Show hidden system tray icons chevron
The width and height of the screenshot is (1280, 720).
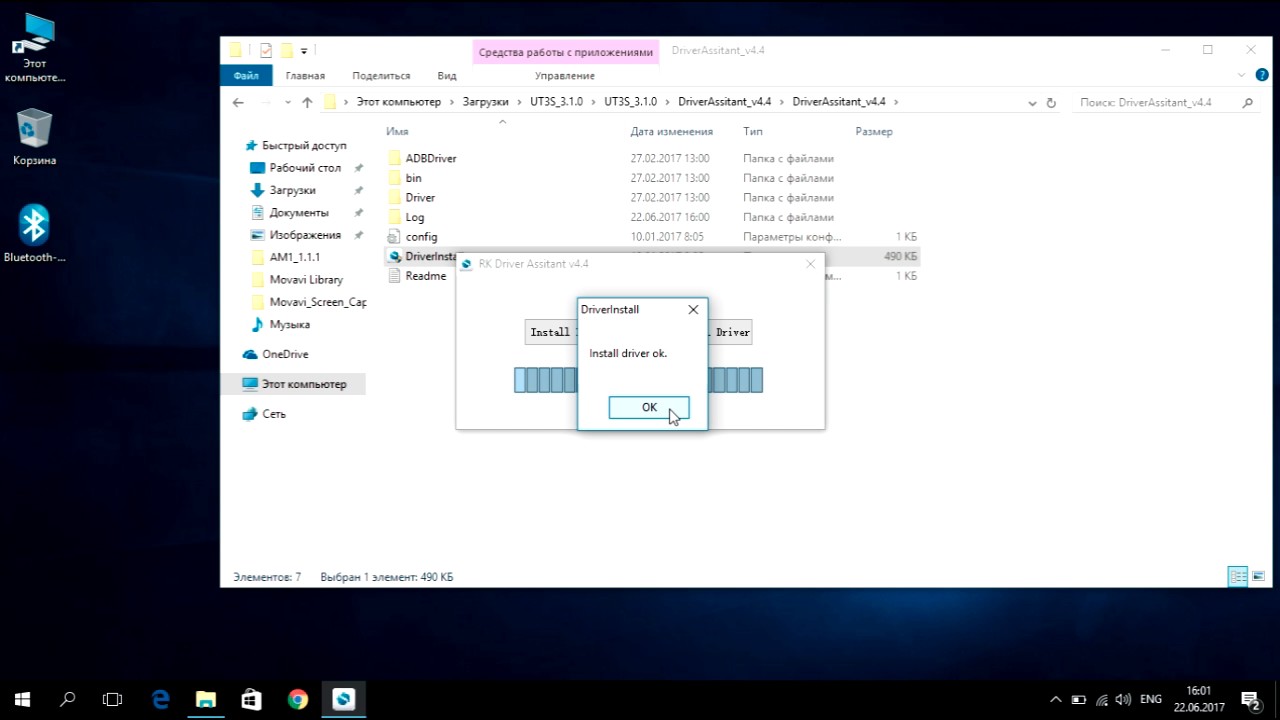1055,699
